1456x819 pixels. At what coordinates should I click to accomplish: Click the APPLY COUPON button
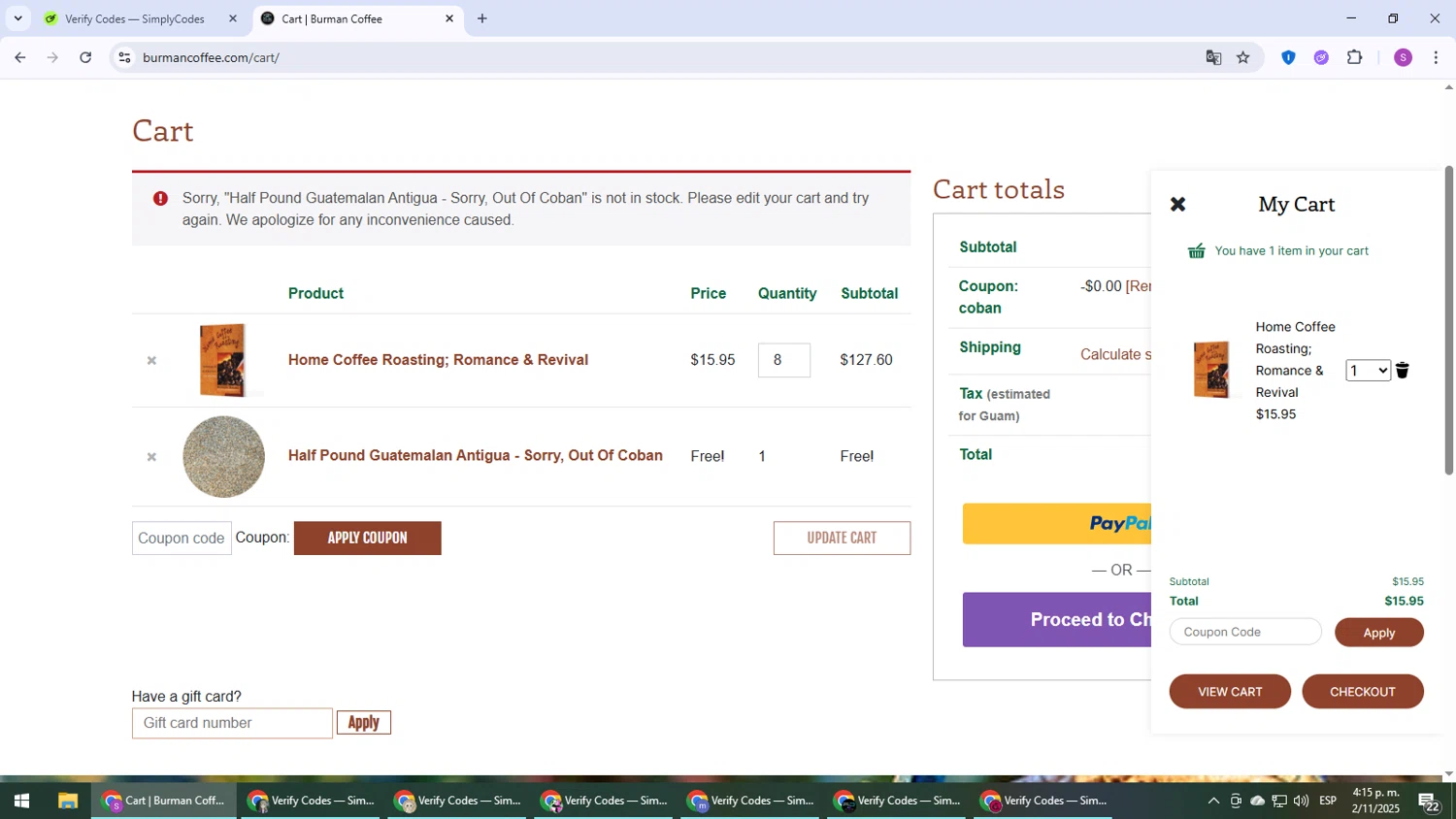(x=367, y=538)
